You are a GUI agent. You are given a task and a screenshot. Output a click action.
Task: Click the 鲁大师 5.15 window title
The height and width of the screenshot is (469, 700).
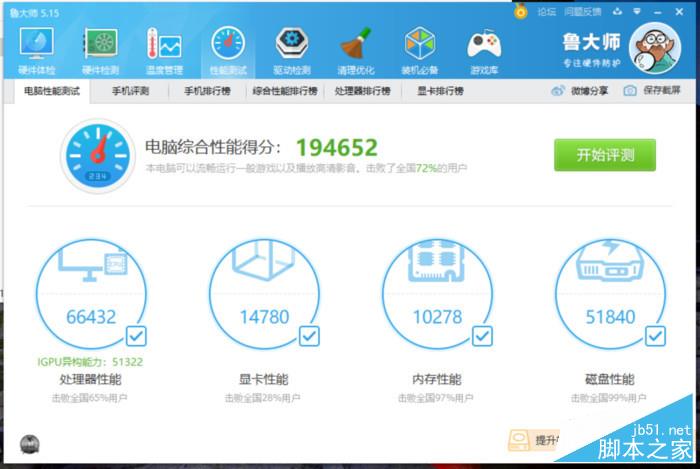(x=34, y=13)
